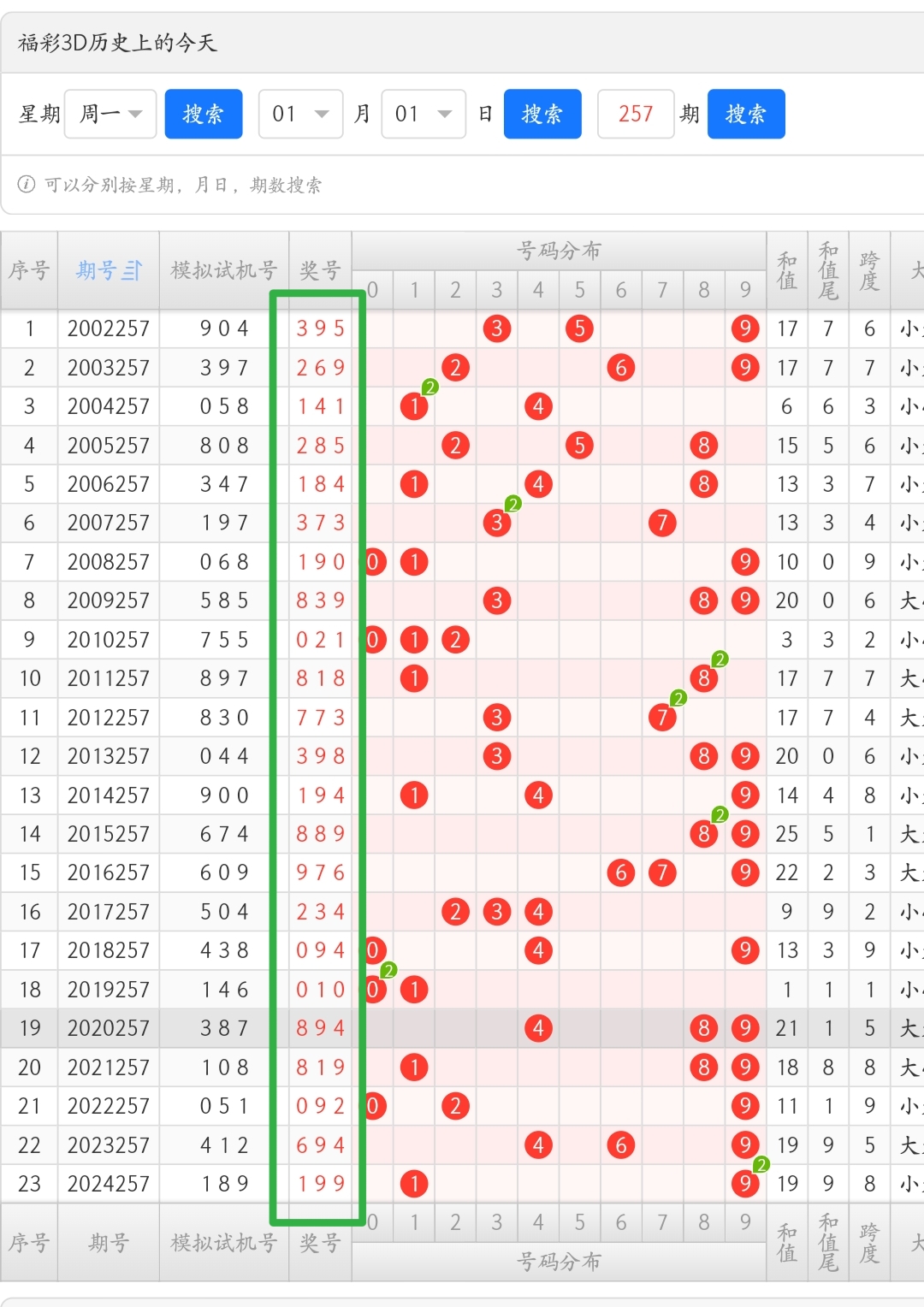Click red ball 6 in row 2016257
924x1307 pixels.
(621, 872)
